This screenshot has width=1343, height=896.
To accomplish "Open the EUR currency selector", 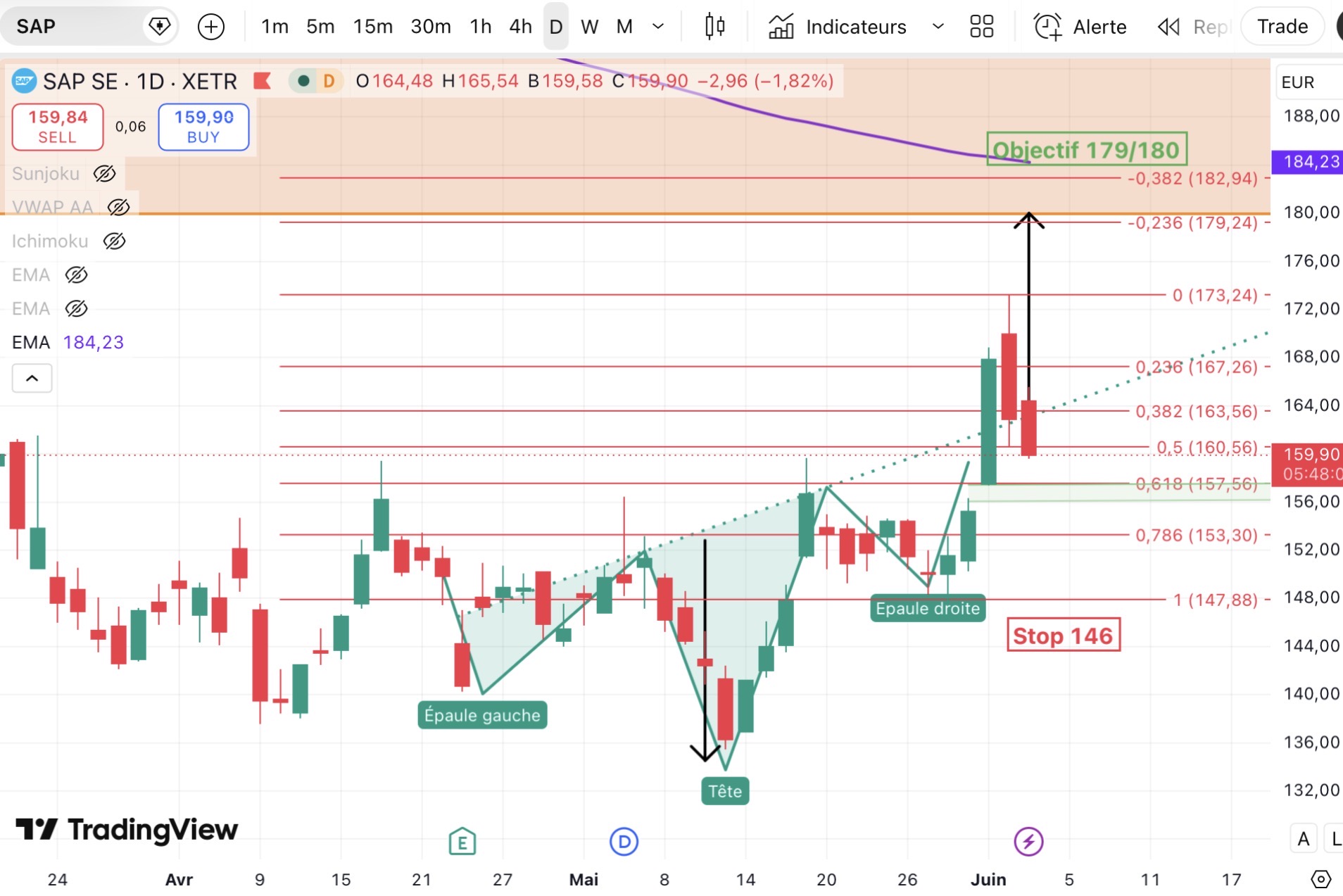I will (1308, 82).
